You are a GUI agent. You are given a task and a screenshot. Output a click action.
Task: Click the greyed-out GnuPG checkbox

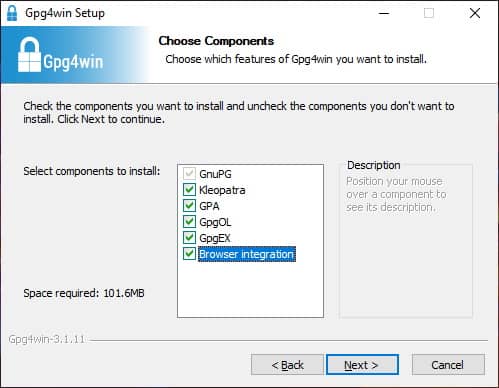tap(189, 174)
